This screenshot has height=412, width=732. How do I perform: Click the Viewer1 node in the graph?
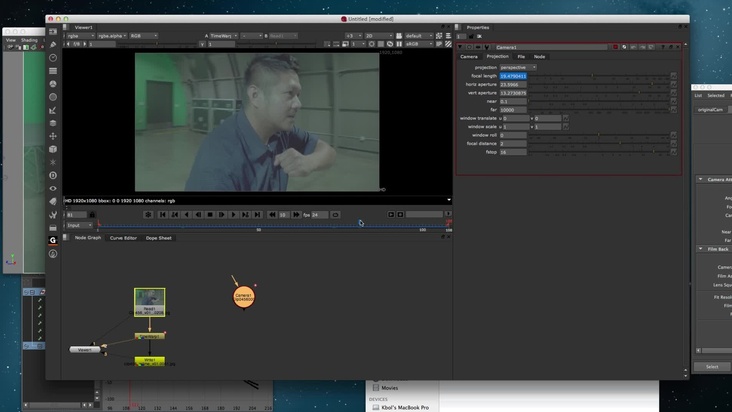(x=85, y=350)
